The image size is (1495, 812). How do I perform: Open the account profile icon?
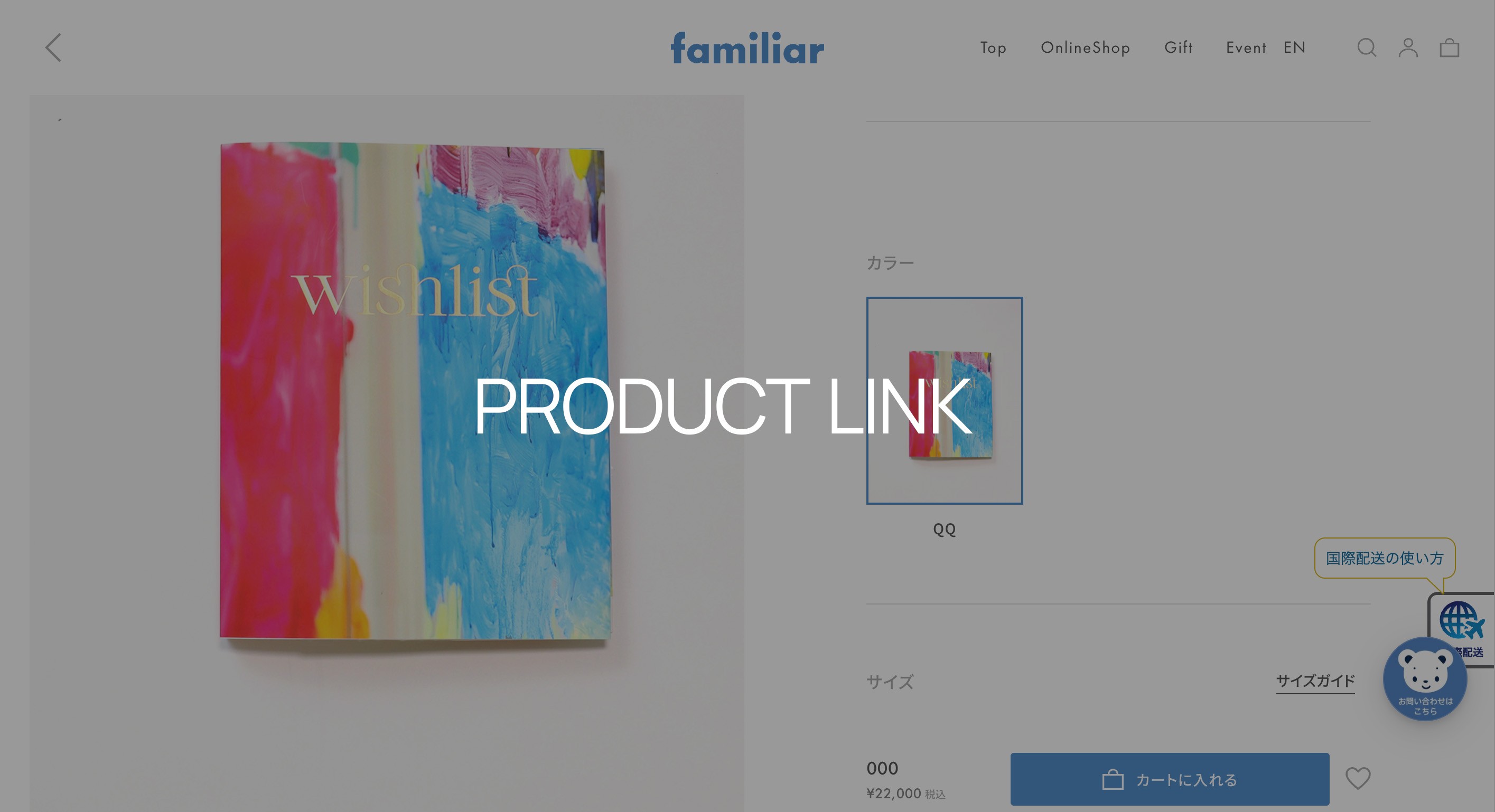[1408, 48]
